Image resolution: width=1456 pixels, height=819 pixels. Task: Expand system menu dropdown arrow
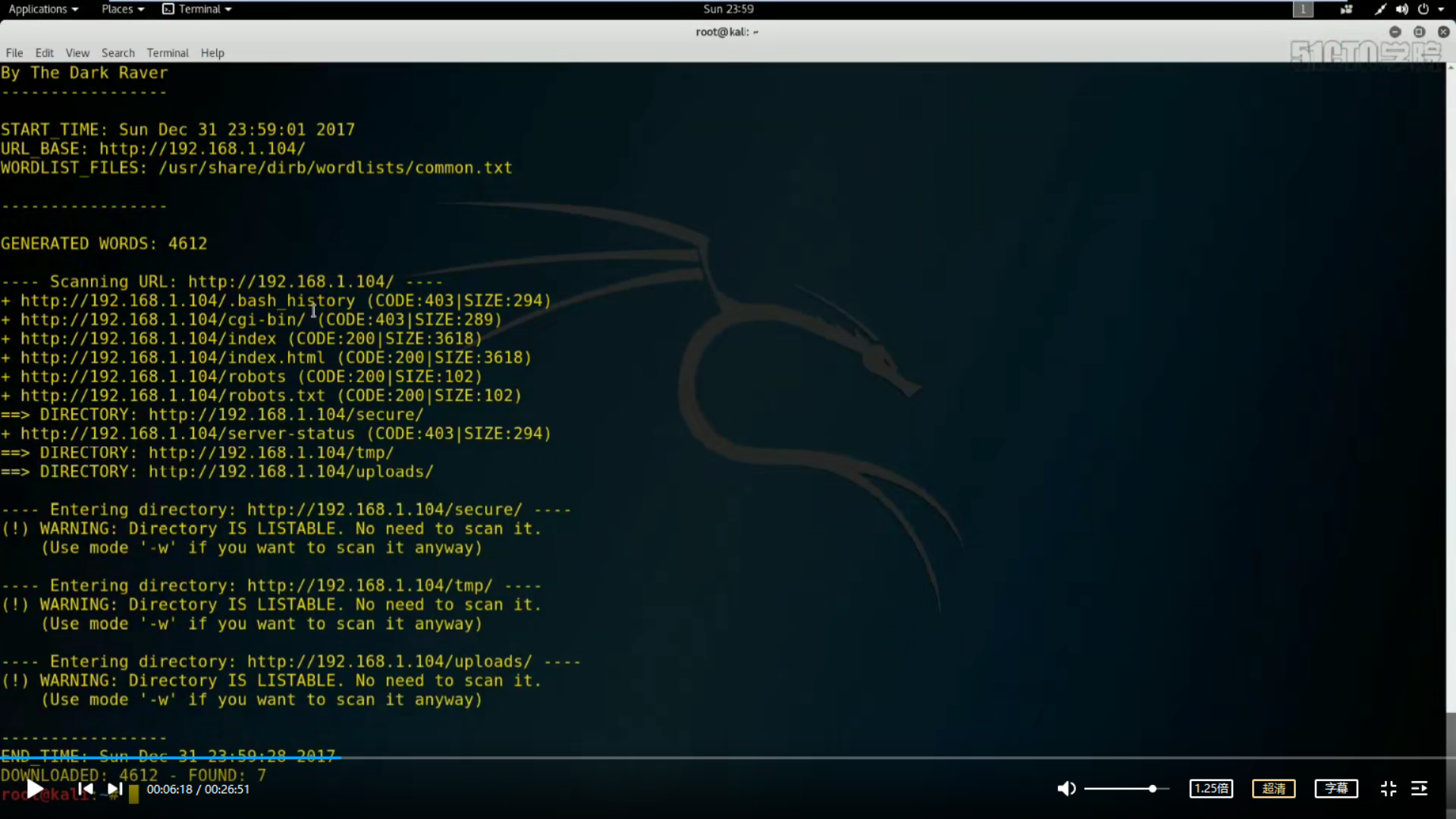pyautogui.click(x=1441, y=9)
